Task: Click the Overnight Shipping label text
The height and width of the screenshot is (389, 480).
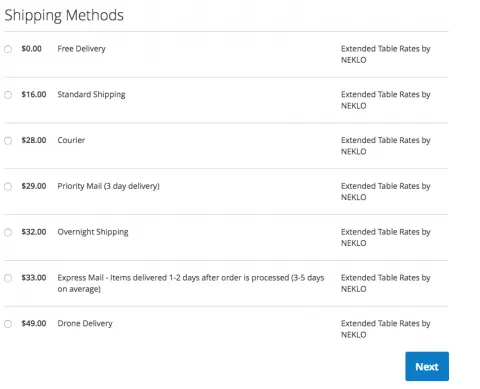Action: pos(93,232)
